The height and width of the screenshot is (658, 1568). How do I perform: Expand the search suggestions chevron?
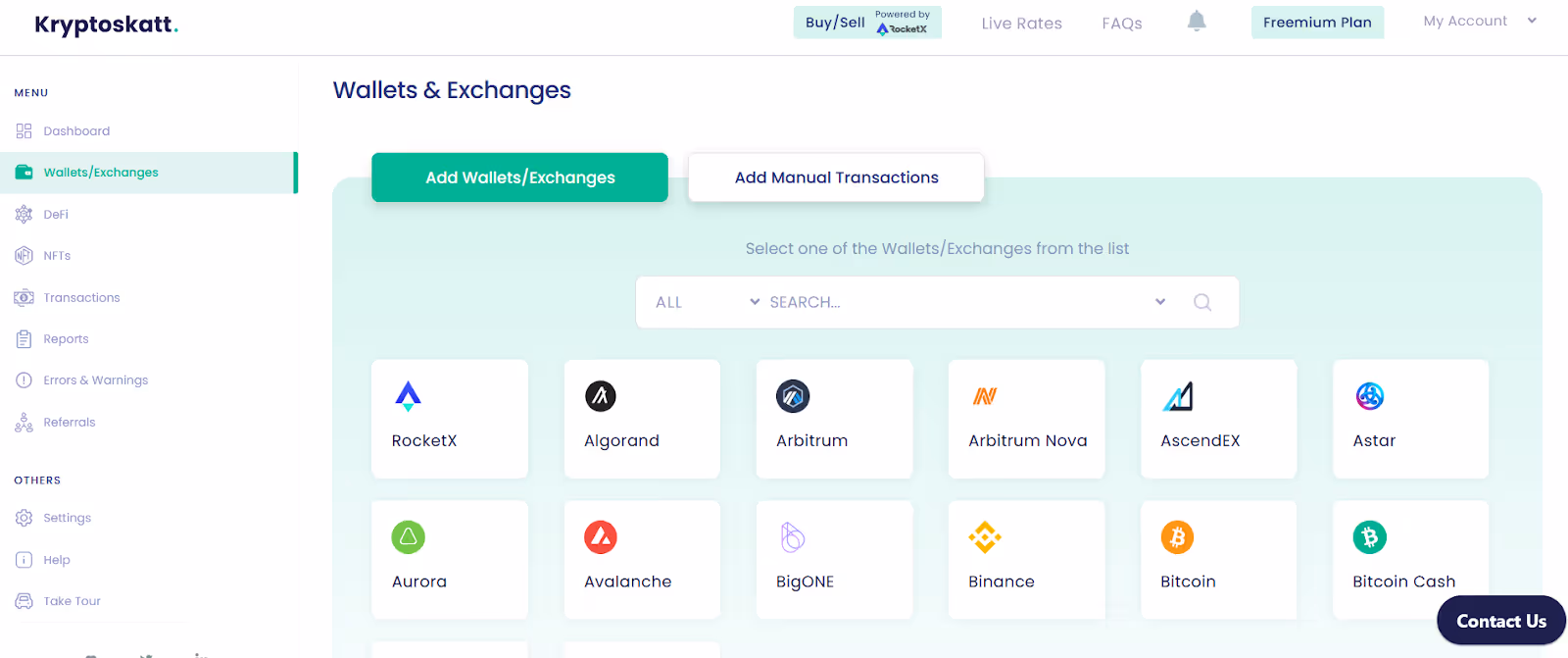point(1160,301)
